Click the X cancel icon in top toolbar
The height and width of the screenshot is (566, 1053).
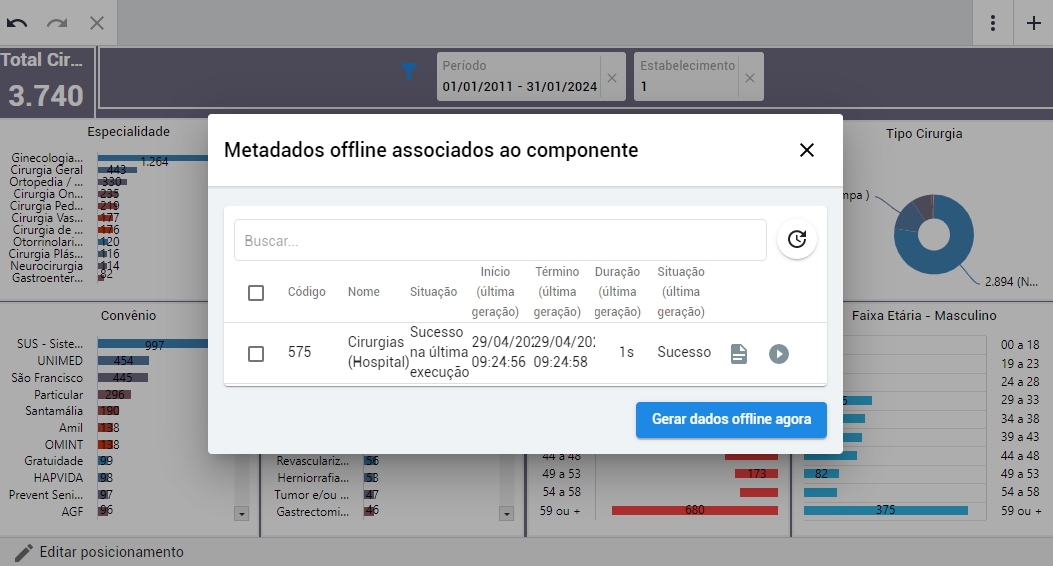tap(97, 23)
